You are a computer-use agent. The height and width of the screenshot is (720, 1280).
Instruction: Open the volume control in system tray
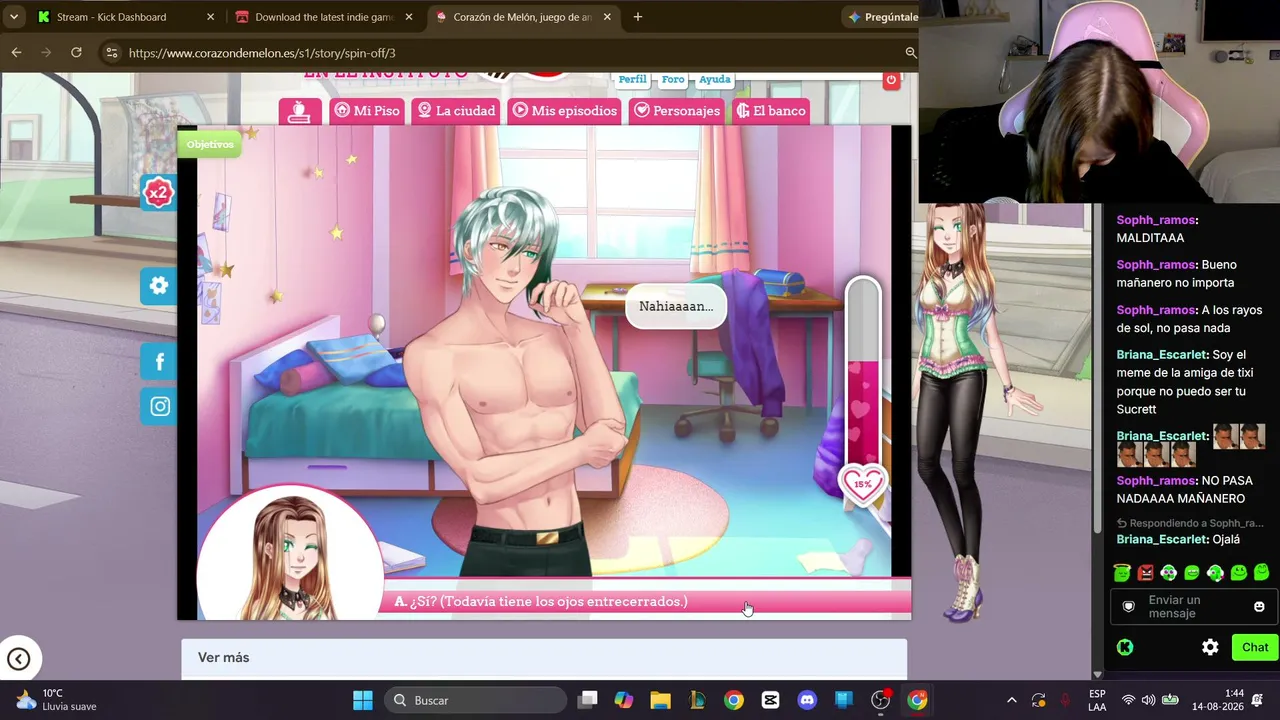pos(1148,700)
